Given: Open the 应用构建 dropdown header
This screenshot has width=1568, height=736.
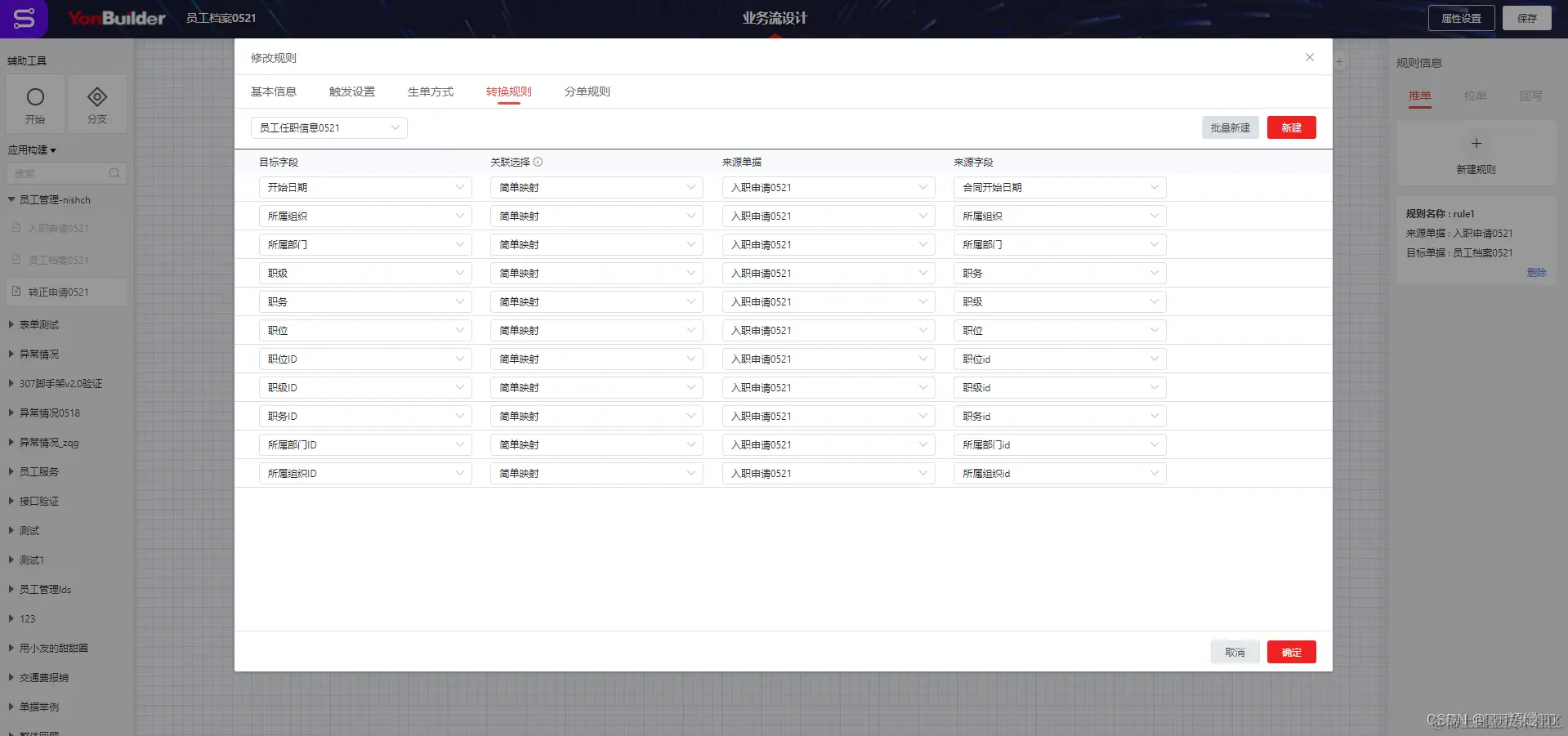Looking at the screenshot, I should pos(32,149).
